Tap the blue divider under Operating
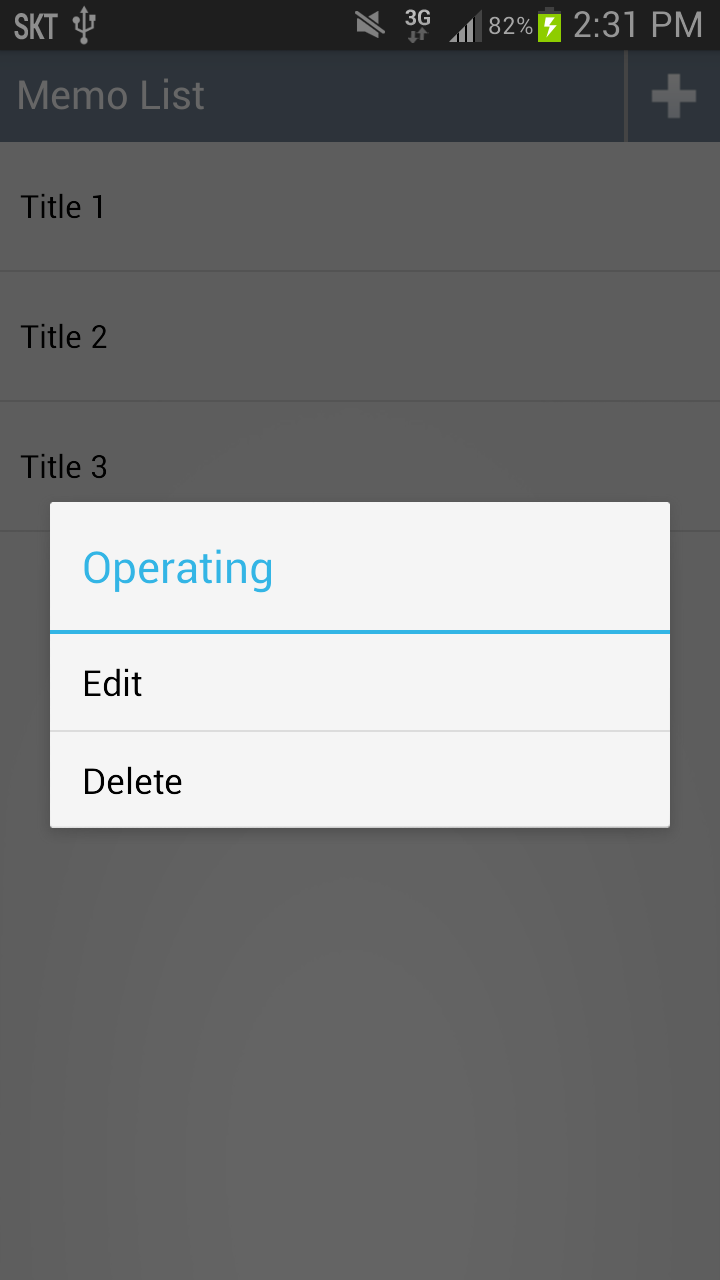Image resolution: width=720 pixels, height=1280 pixels. pos(360,632)
